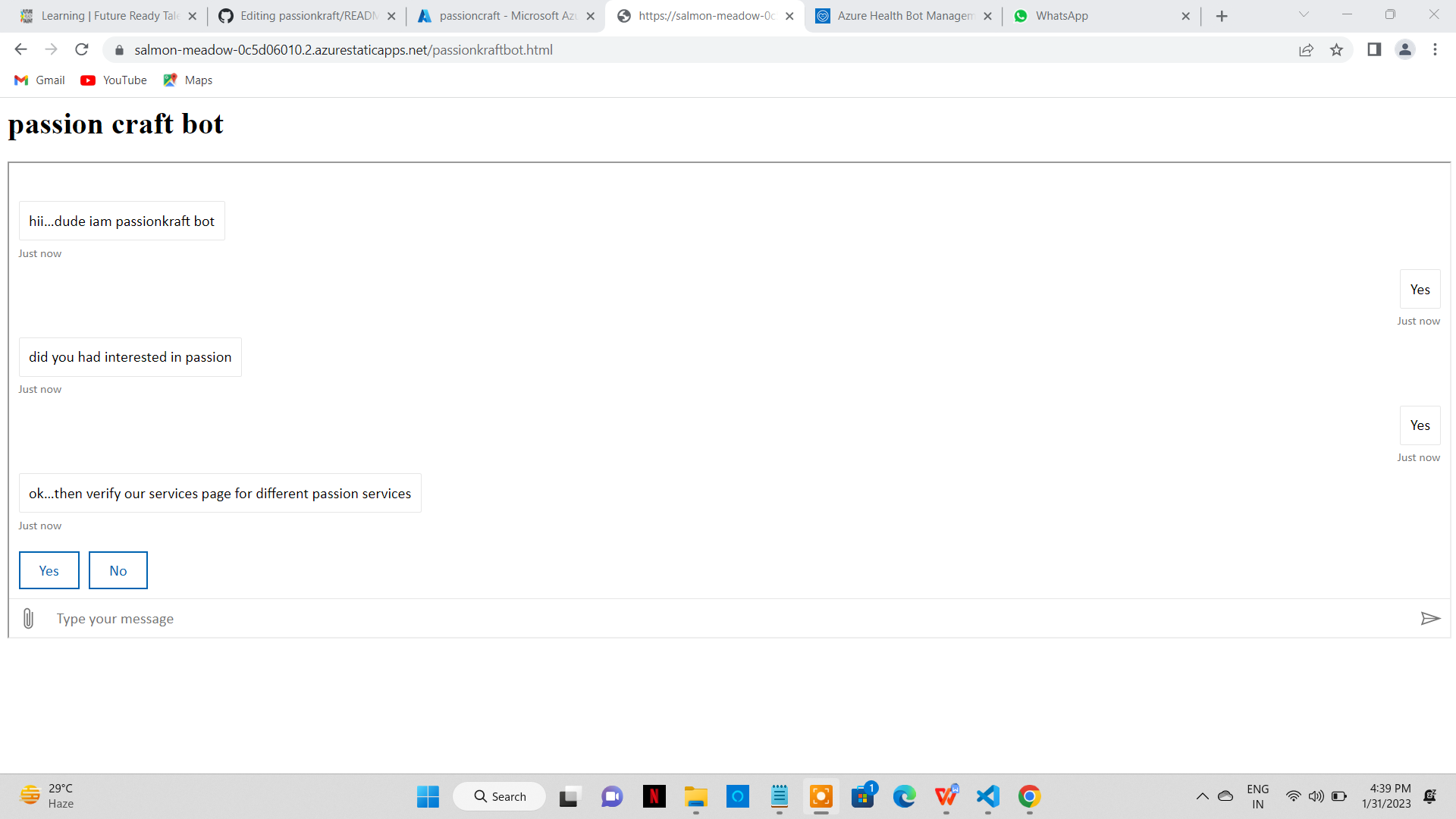Show hidden system tray icons

[1202, 796]
